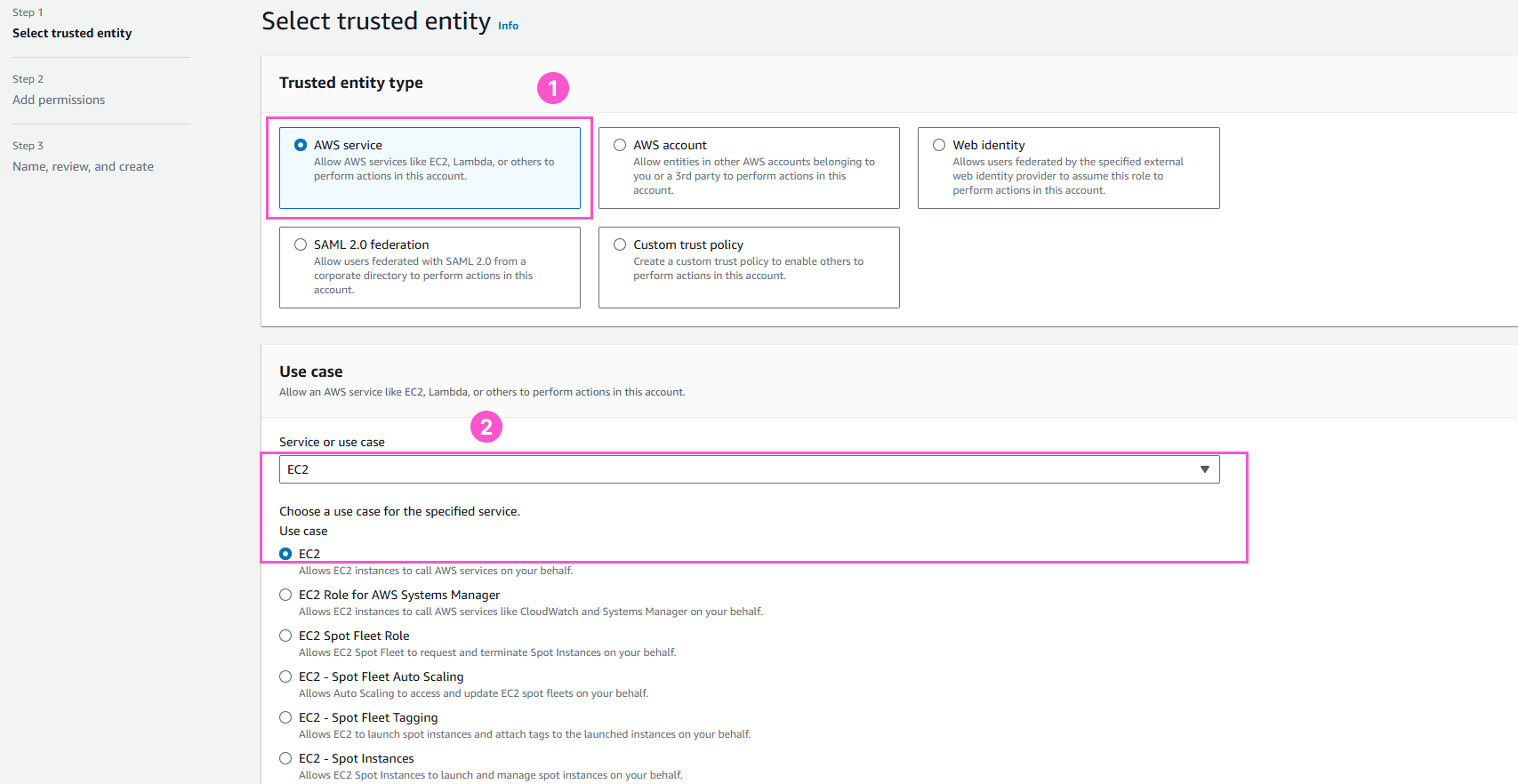This screenshot has width=1518, height=784.
Task: Choose EC2 - Spot Fleet Tagging use case
Action: [285, 717]
